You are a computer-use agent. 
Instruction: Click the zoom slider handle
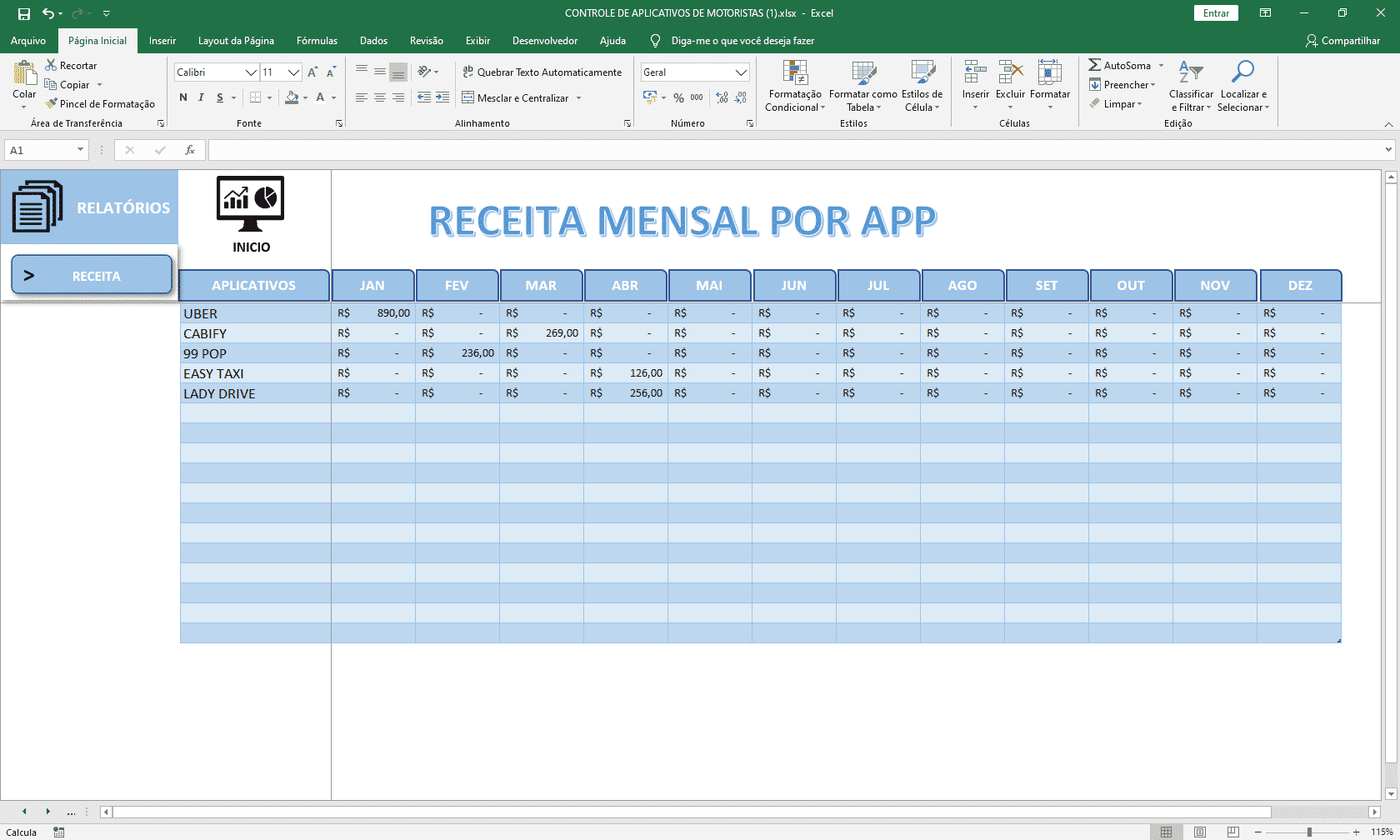click(x=1310, y=832)
